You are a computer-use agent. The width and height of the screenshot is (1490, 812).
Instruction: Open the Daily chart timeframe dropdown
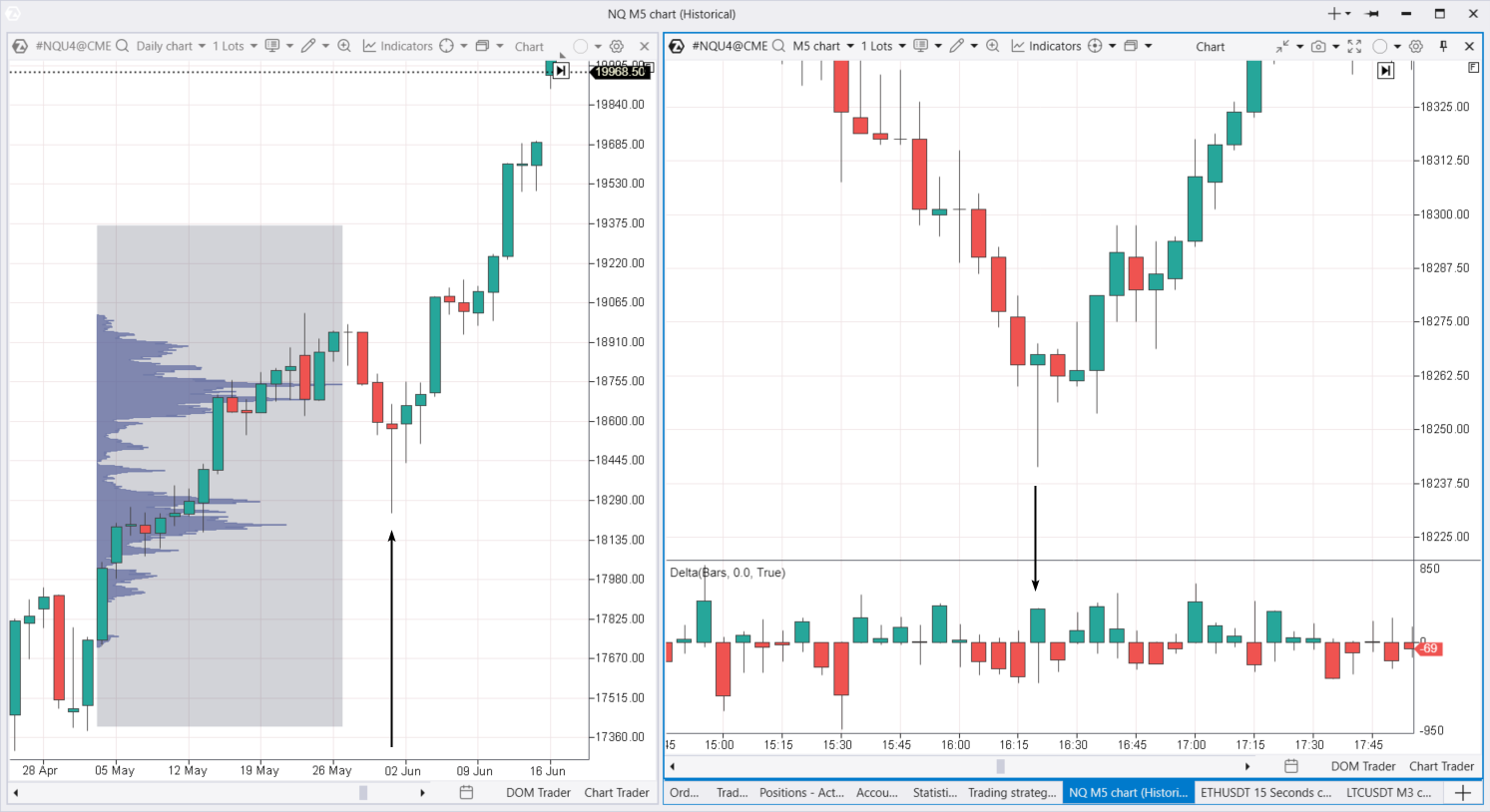171,46
